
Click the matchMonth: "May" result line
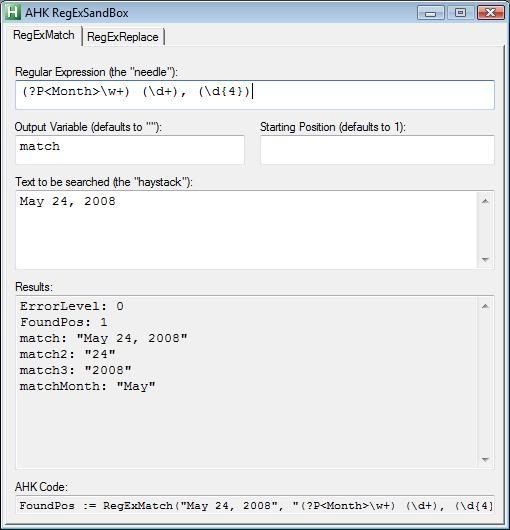click(x=88, y=386)
